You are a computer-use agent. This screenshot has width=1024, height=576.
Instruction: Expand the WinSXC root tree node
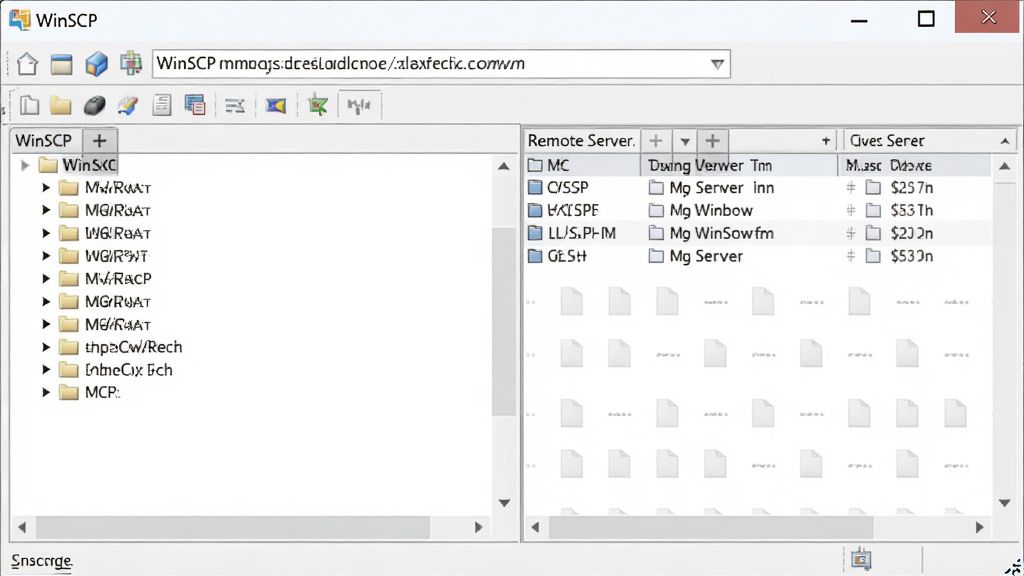tap(25, 165)
